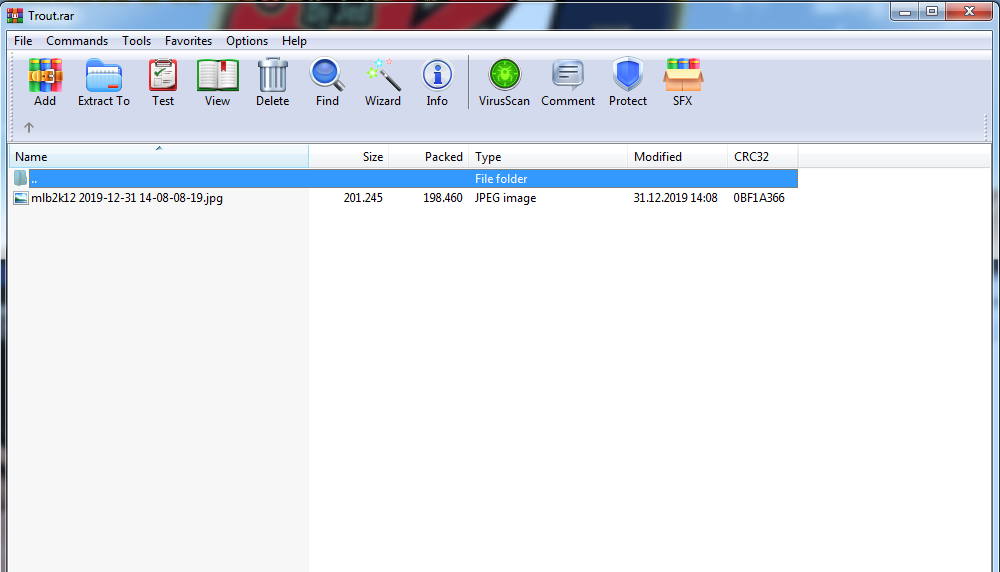
Task: Go up one level arrow
Action: 29,128
